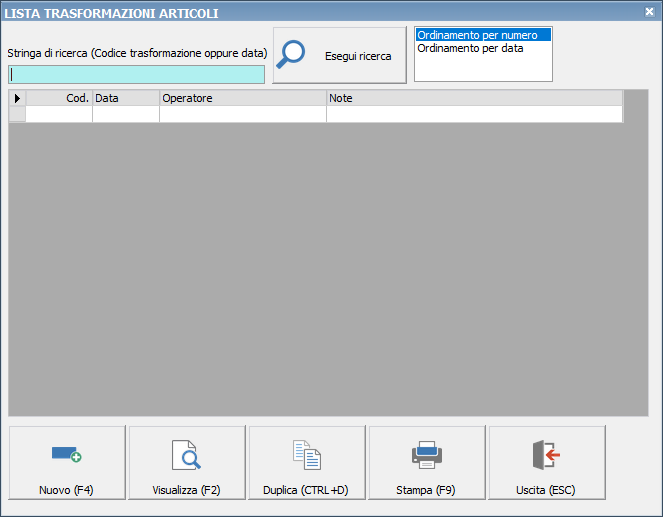Select the empty Operatore cell in first row

pos(243,114)
